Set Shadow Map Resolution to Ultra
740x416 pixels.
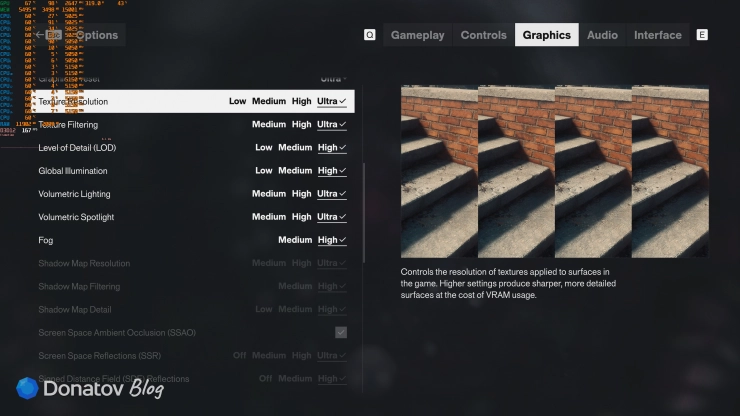point(331,263)
